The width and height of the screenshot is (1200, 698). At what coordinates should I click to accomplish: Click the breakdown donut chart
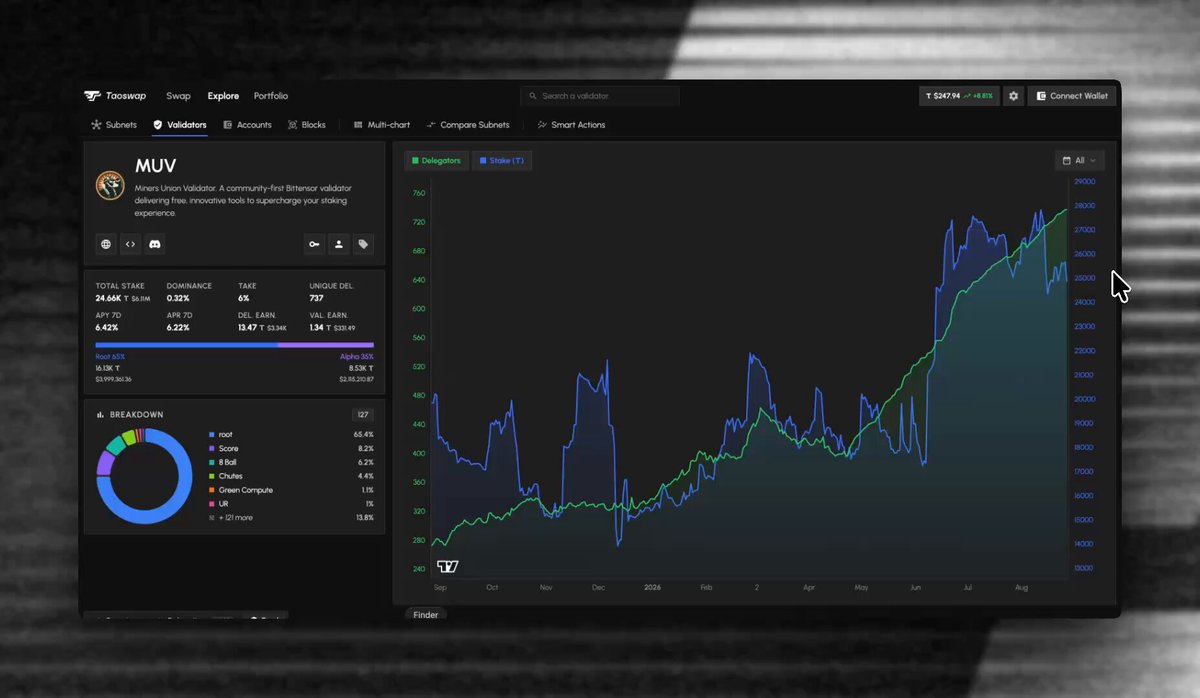(x=144, y=476)
